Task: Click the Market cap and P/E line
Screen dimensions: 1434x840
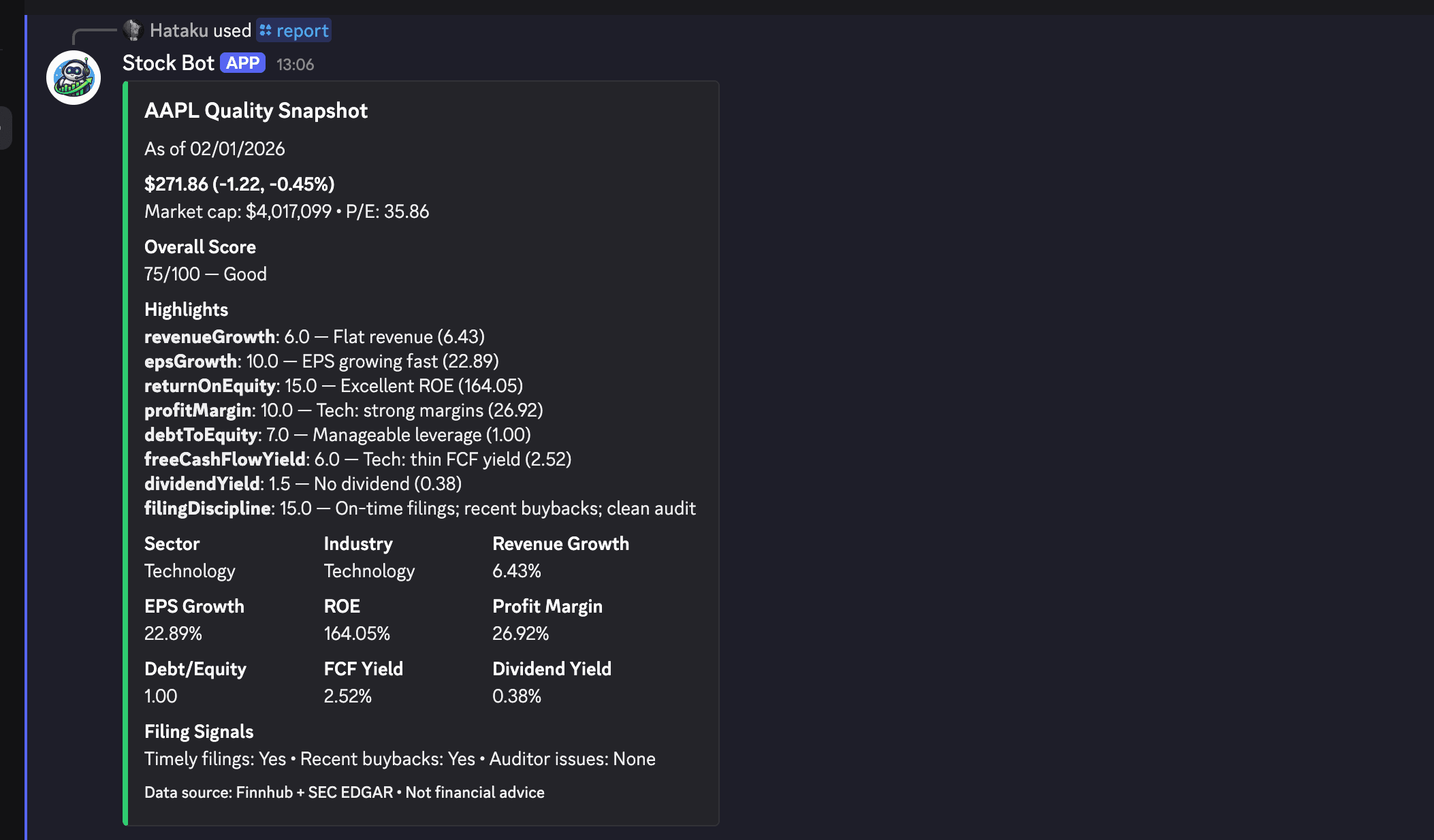Action: pos(286,211)
